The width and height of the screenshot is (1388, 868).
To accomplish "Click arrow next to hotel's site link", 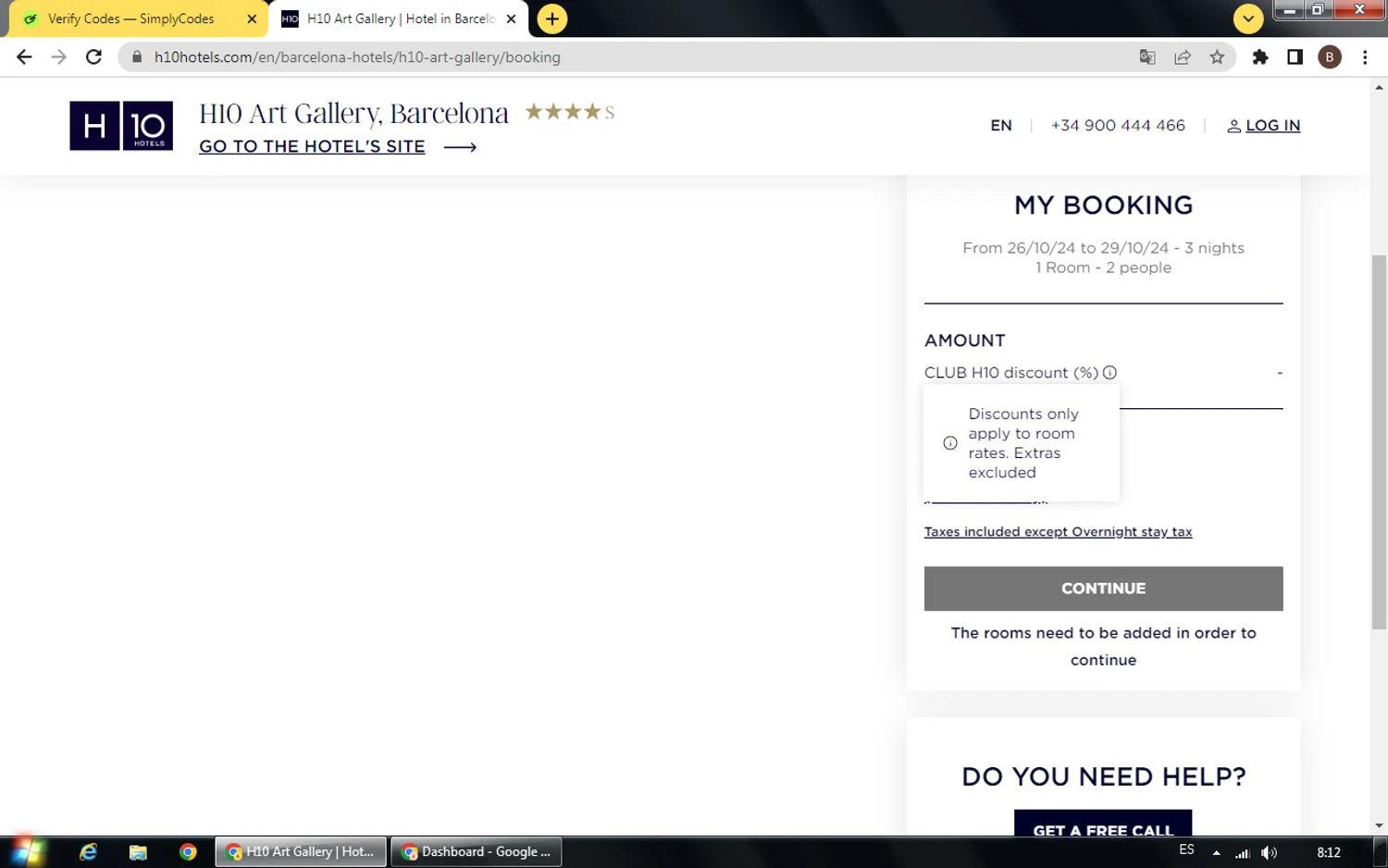I will 460,147.
